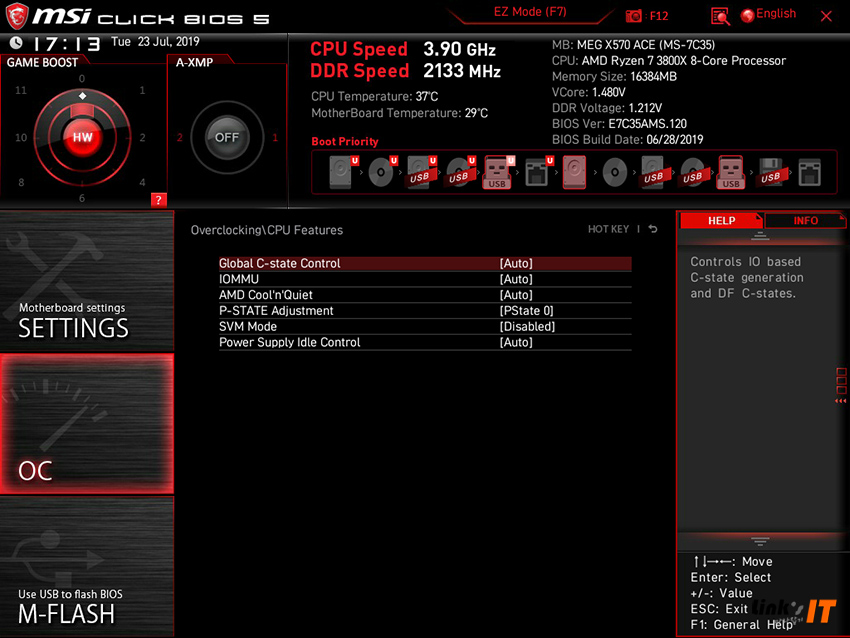Click the red question mark help icon

point(158,200)
